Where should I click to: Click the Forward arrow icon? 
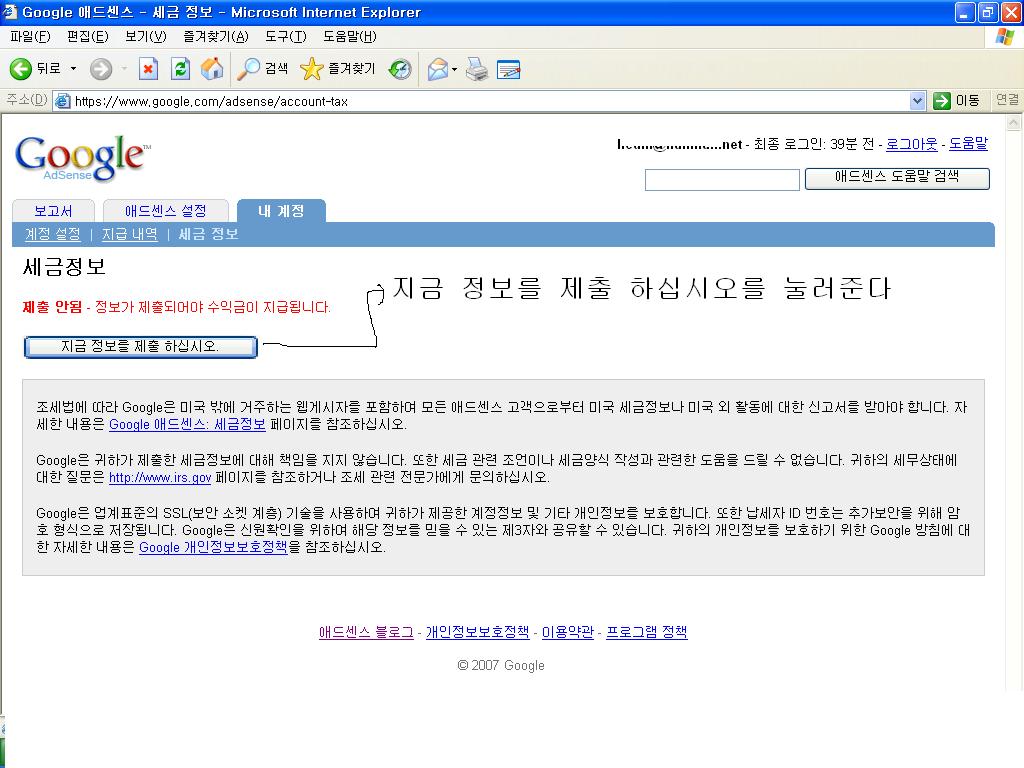(x=101, y=69)
